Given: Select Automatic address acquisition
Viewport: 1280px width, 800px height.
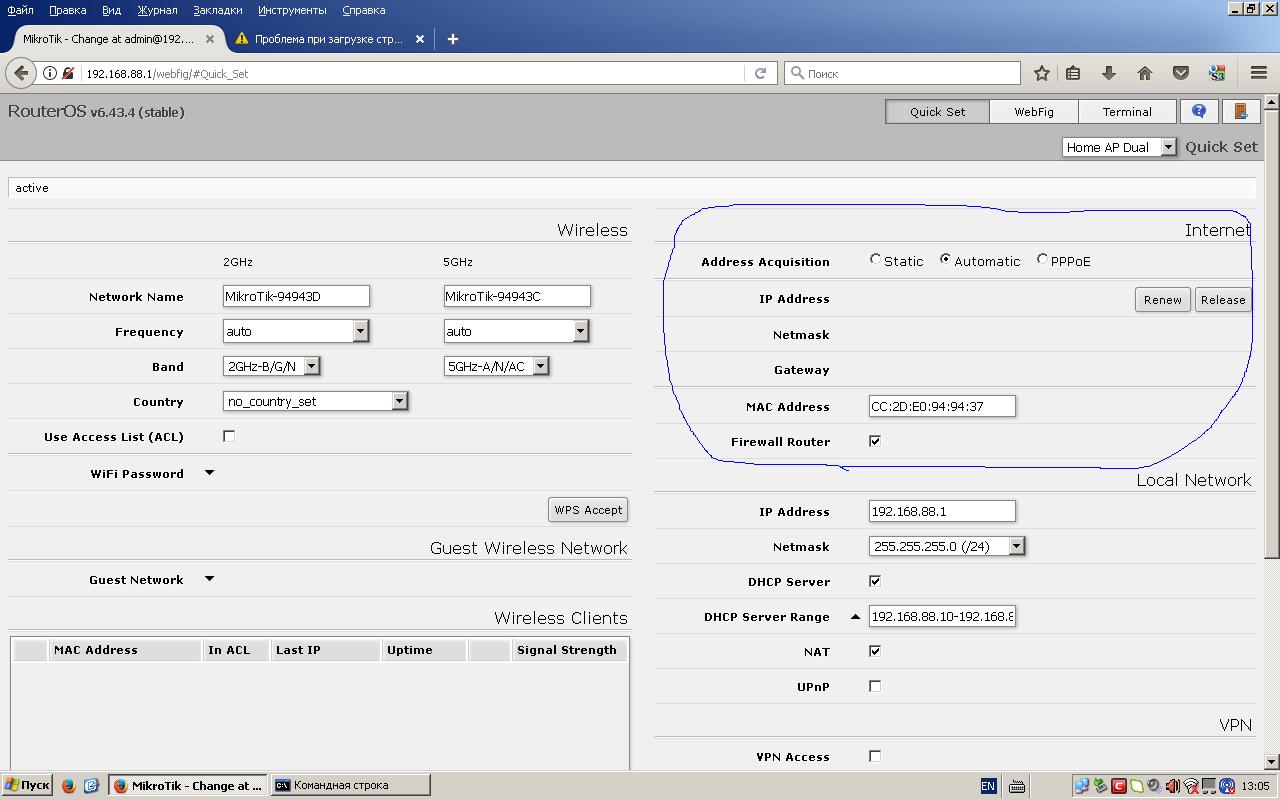Looking at the screenshot, I should 945,259.
